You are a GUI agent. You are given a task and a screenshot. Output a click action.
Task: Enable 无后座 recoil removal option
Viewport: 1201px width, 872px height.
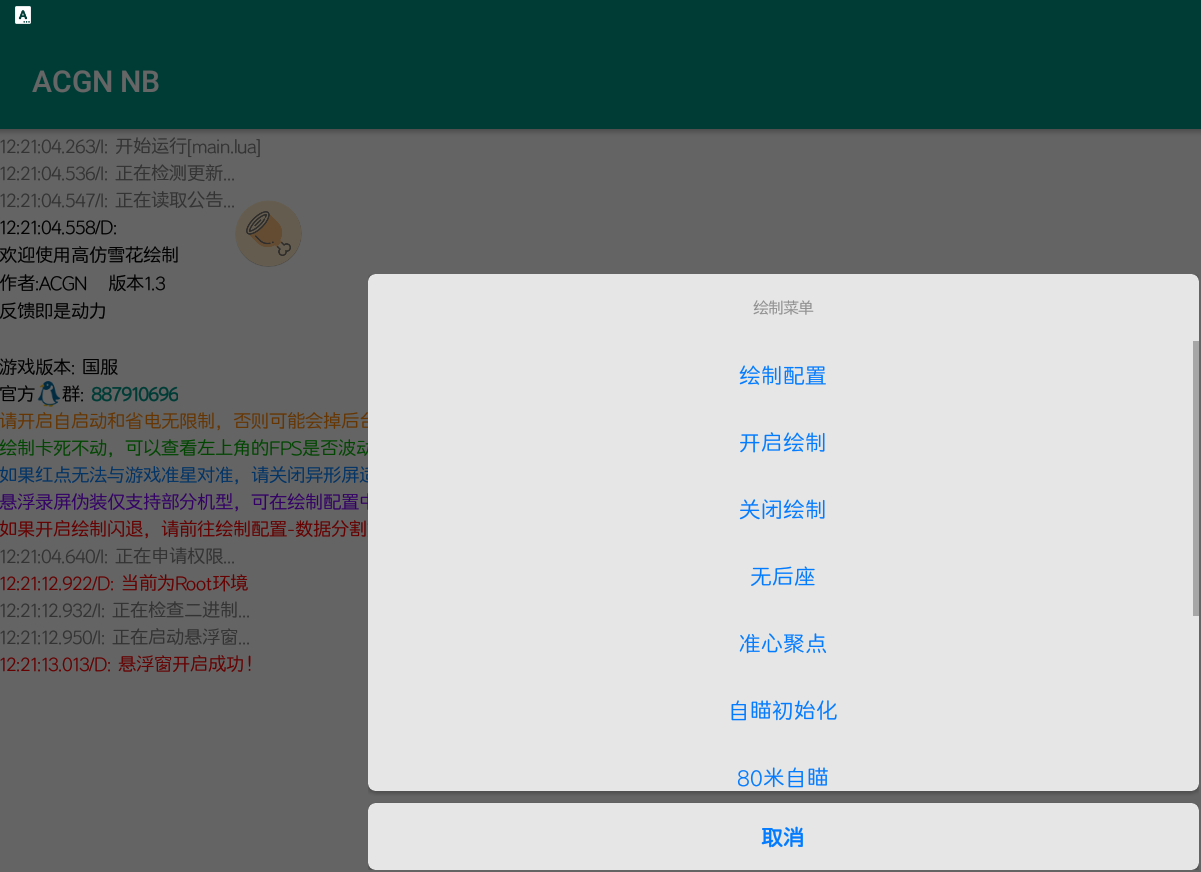point(782,577)
